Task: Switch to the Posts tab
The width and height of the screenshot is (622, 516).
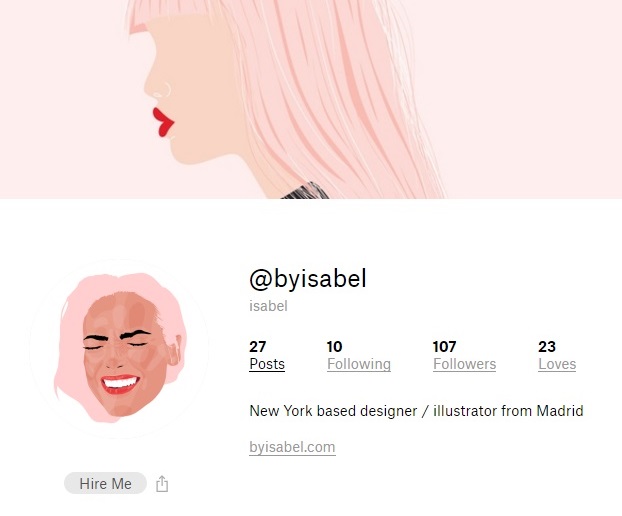Action: point(267,364)
